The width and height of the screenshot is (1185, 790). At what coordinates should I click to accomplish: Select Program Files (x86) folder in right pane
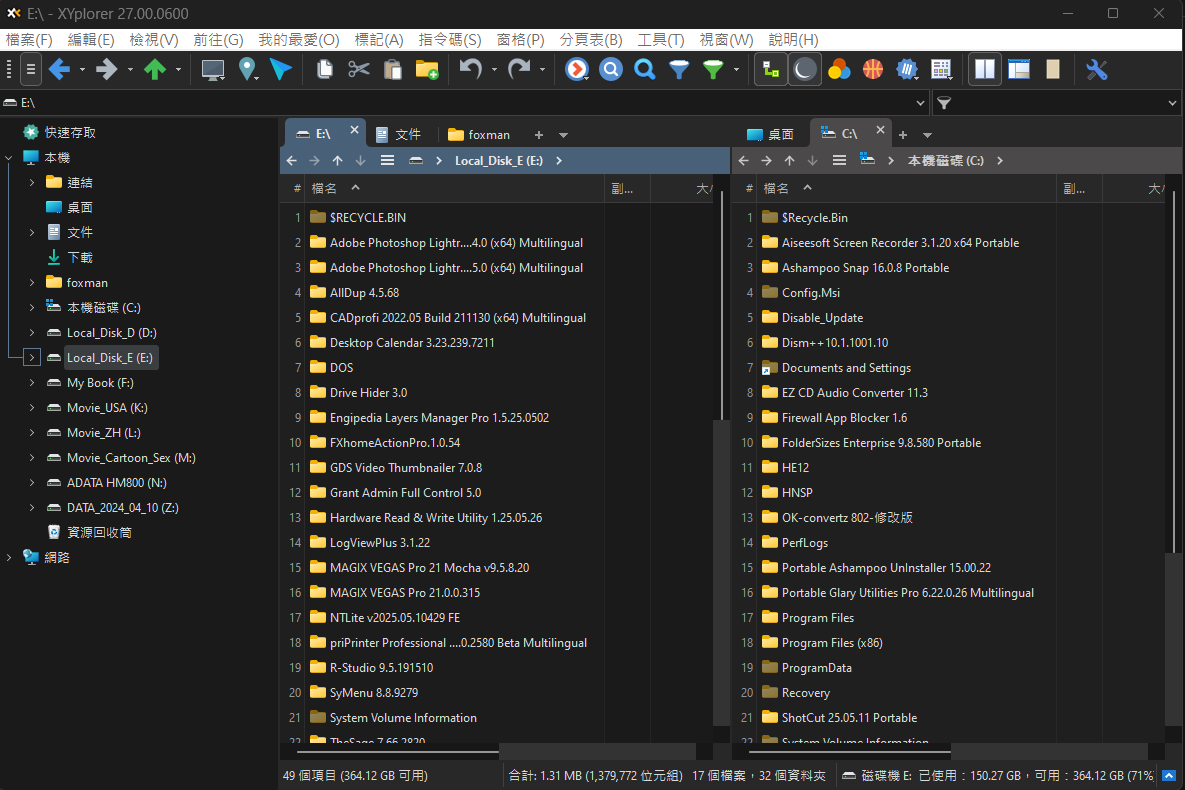tap(832, 643)
